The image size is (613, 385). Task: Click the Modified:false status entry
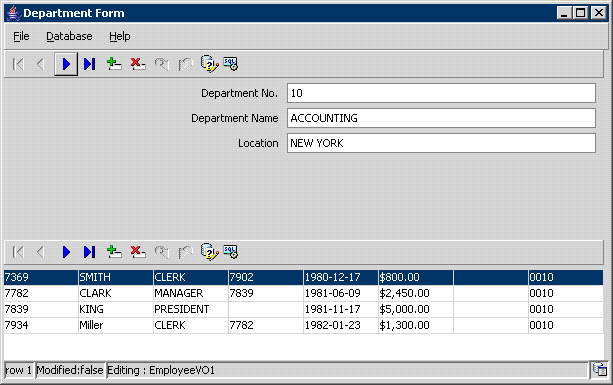pyautogui.click(x=70, y=370)
